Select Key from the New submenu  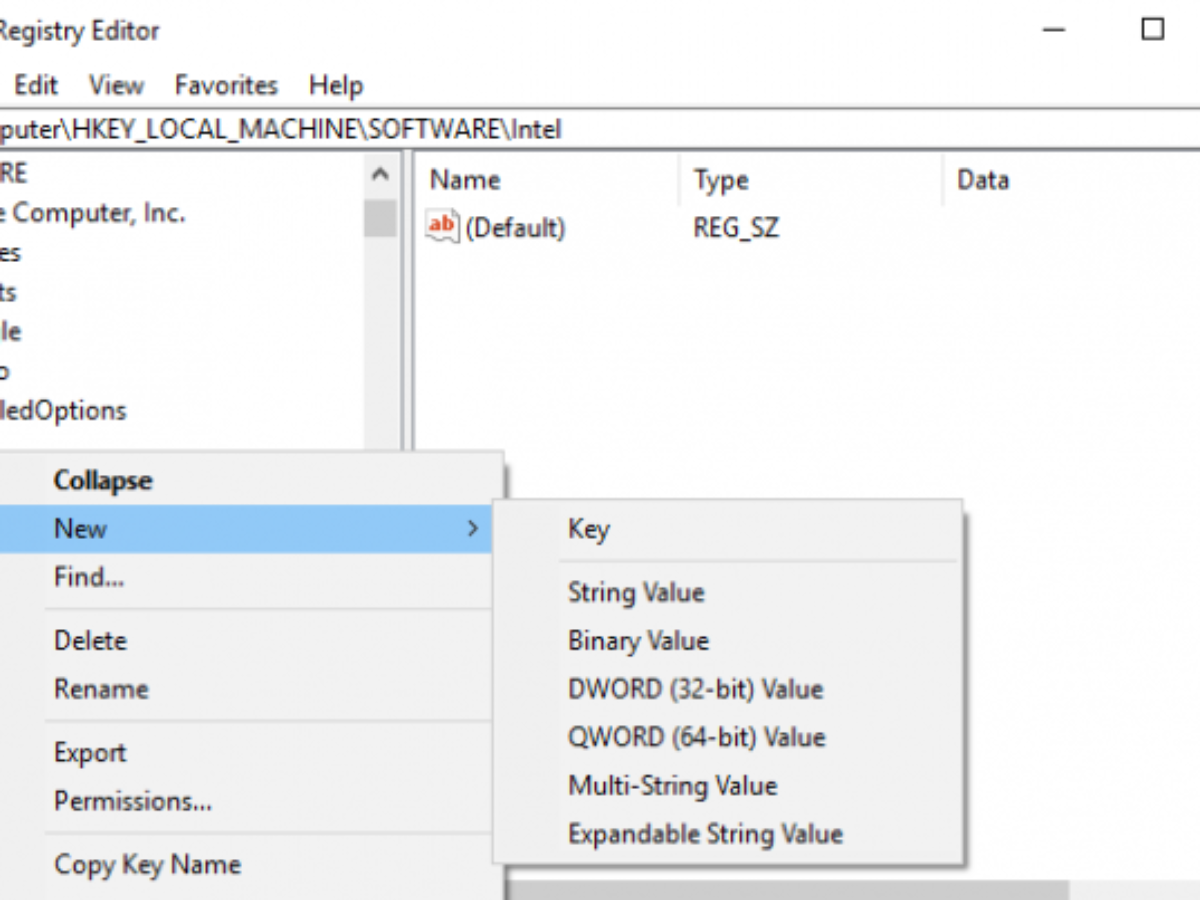(x=589, y=529)
